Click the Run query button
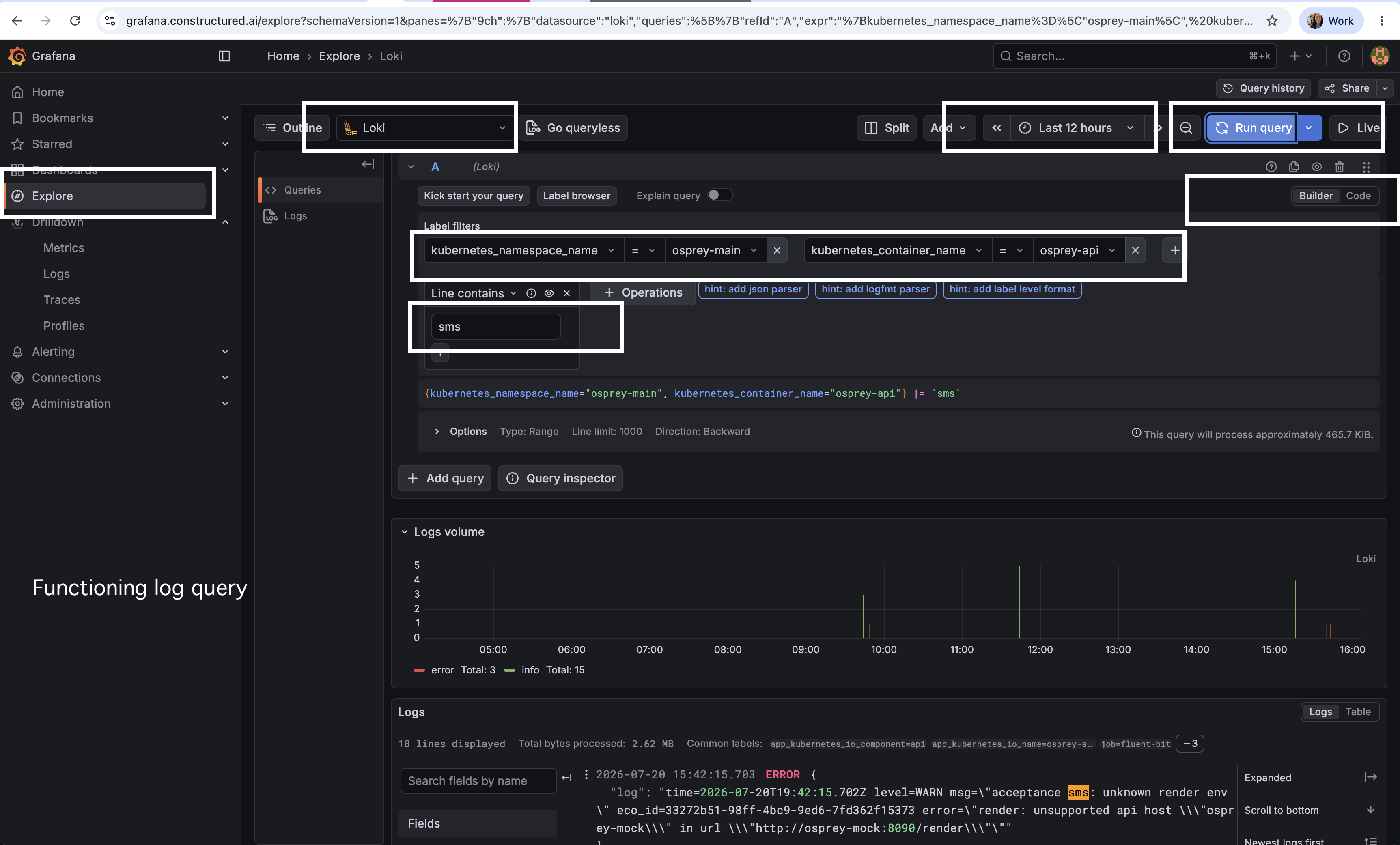 pos(1252,128)
